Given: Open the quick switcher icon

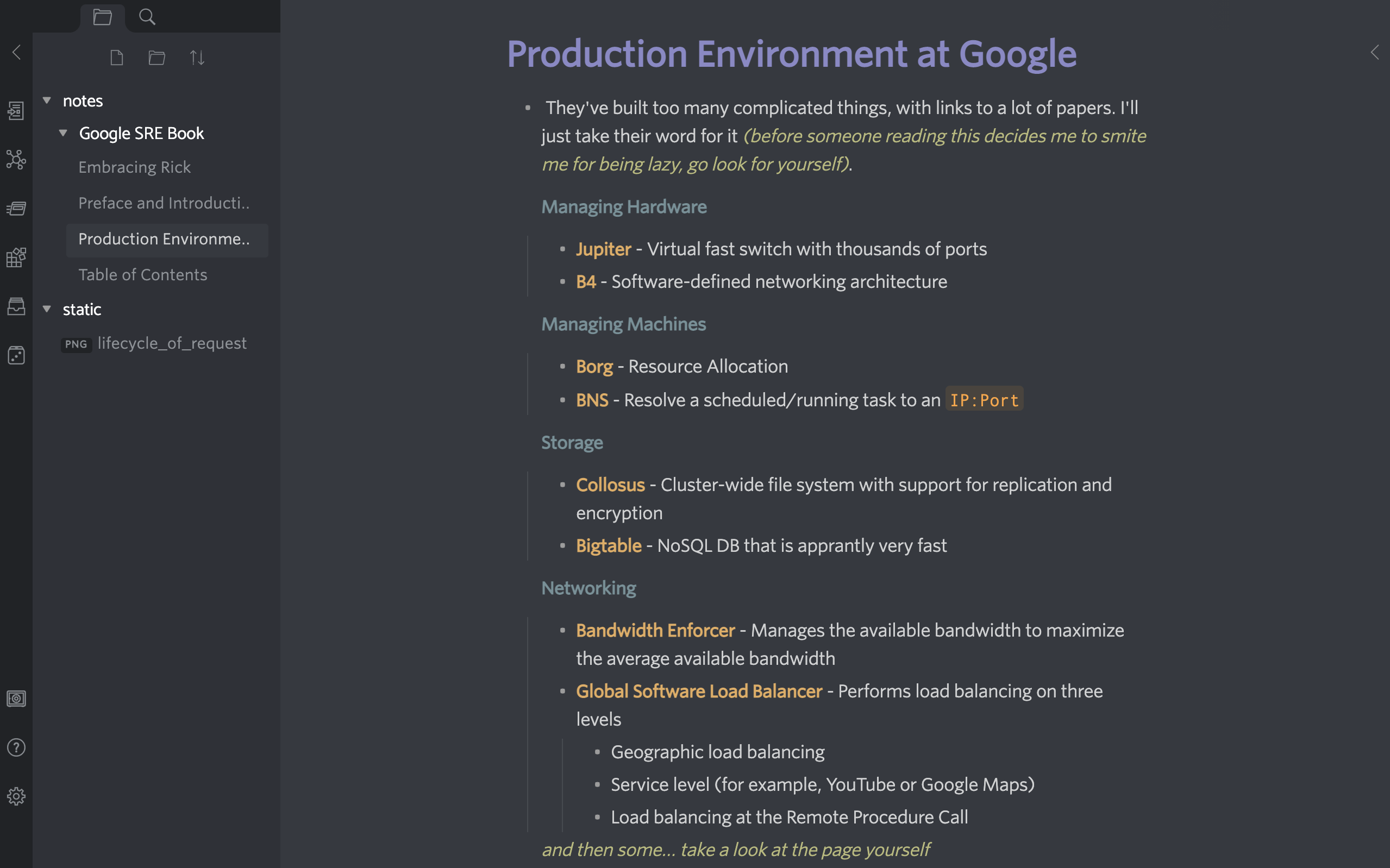Looking at the screenshot, I should pos(16,110).
